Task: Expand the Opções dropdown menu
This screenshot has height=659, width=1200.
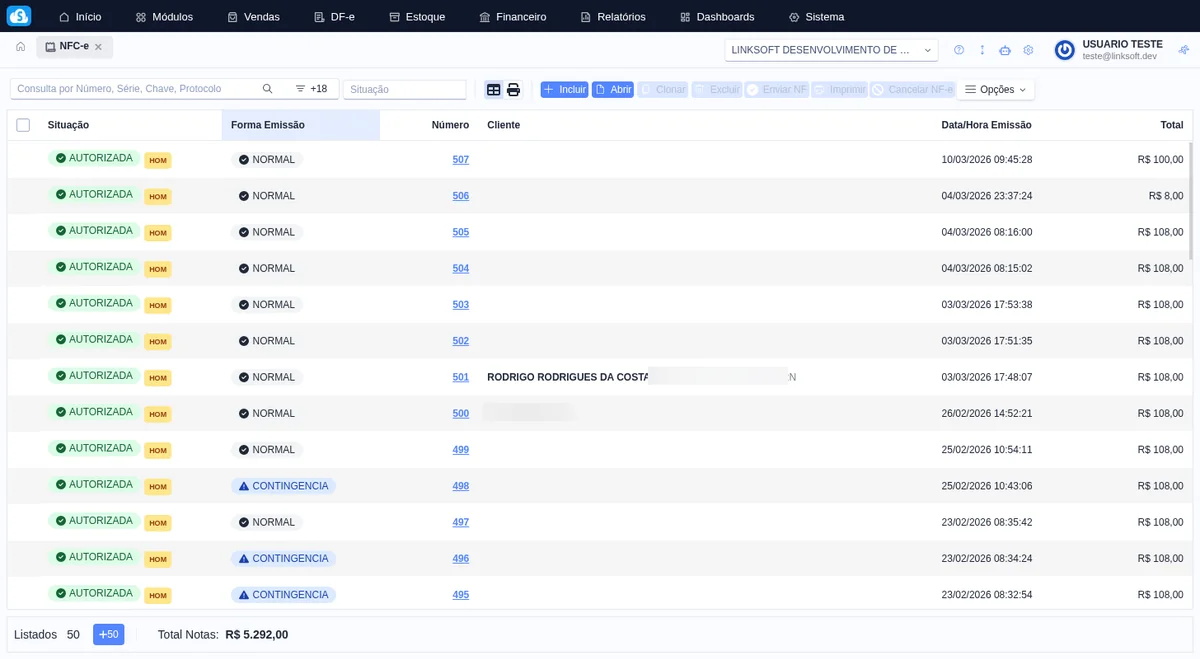Action: coord(995,90)
